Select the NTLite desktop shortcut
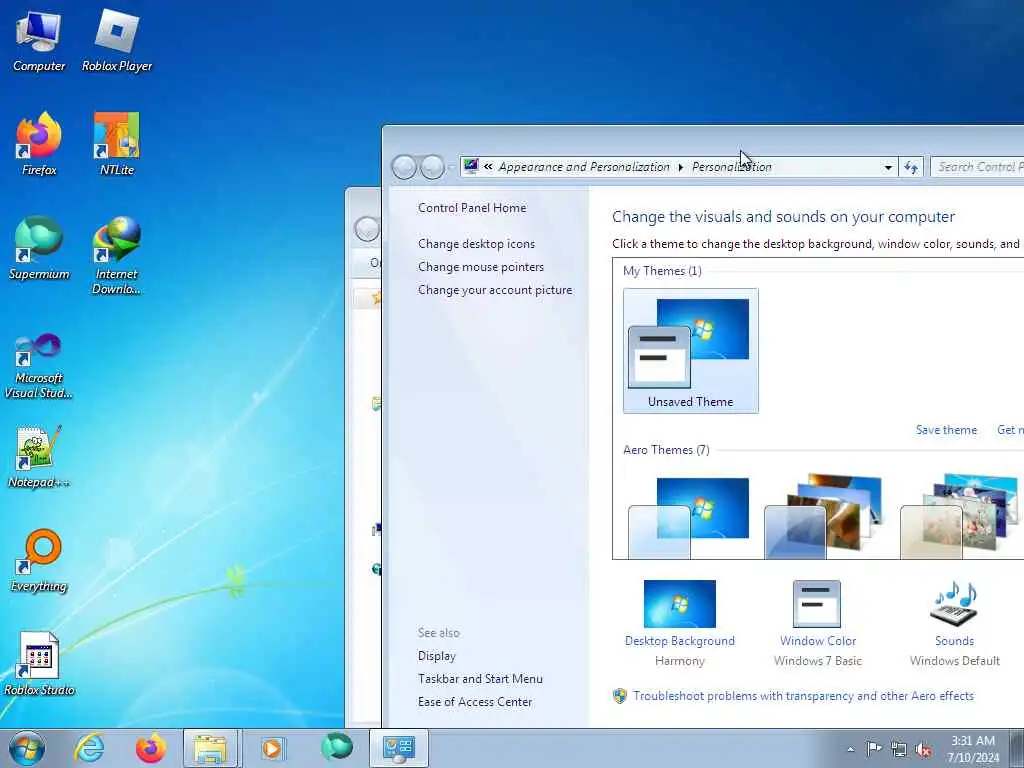The image size is (1024, 768). [117, 144]
